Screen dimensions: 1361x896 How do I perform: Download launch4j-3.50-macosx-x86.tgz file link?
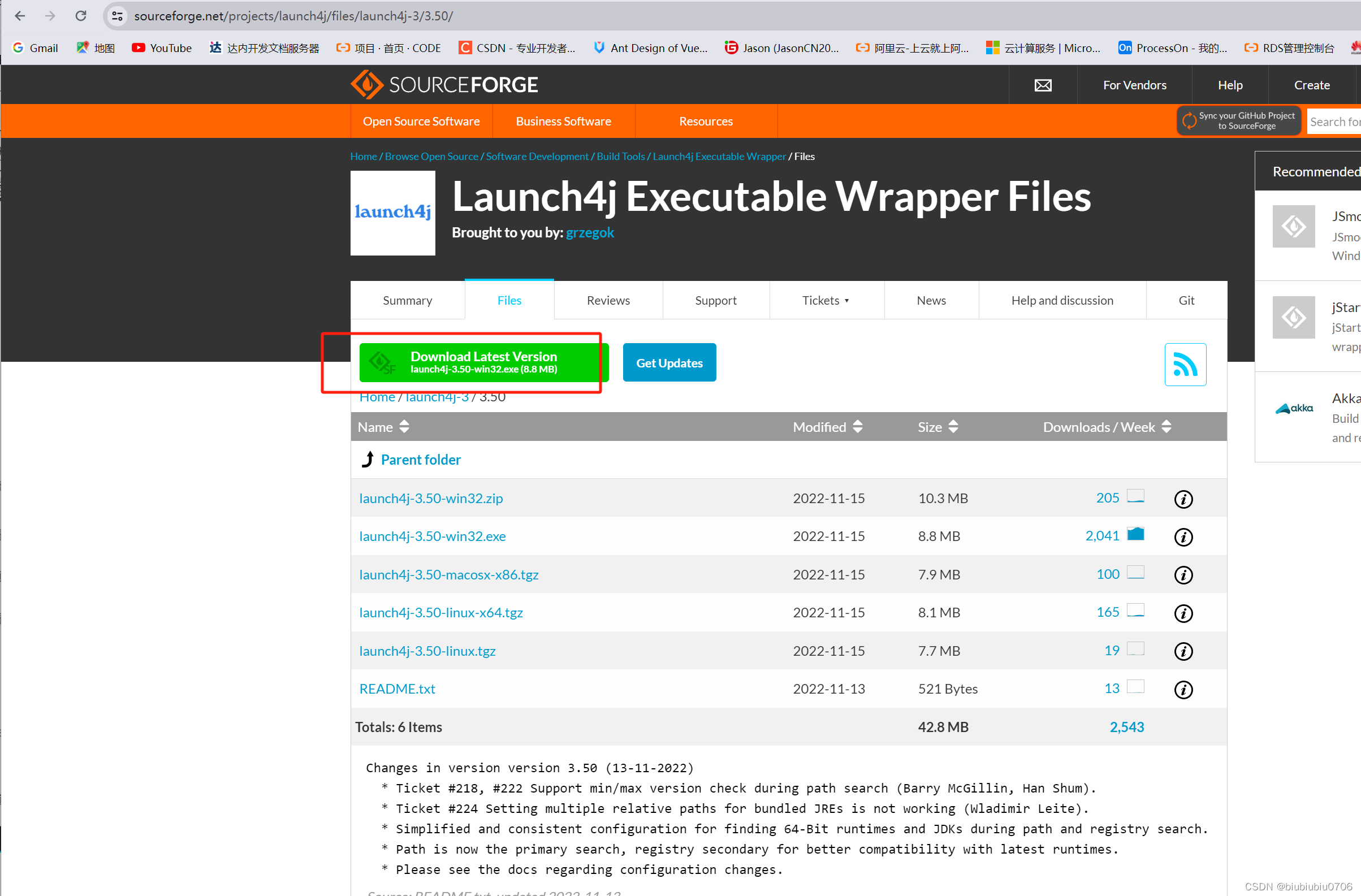(x=448, y=575)
